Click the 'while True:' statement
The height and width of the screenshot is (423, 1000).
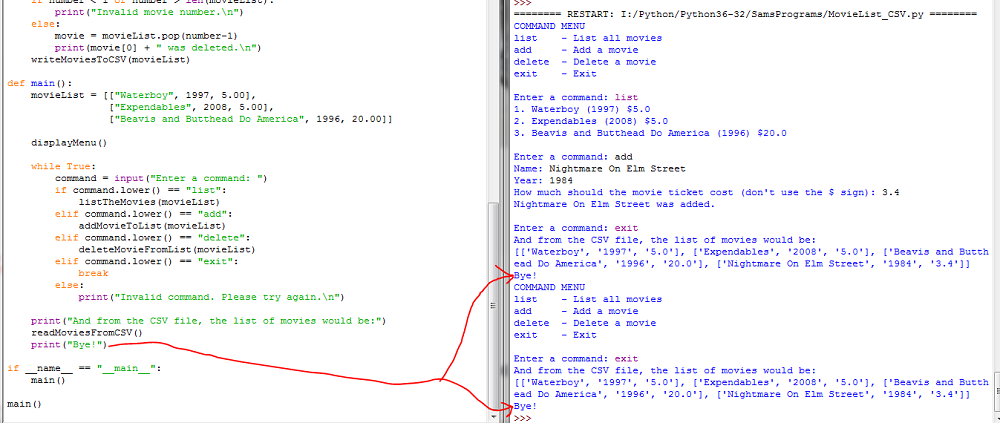pos(60,166)
